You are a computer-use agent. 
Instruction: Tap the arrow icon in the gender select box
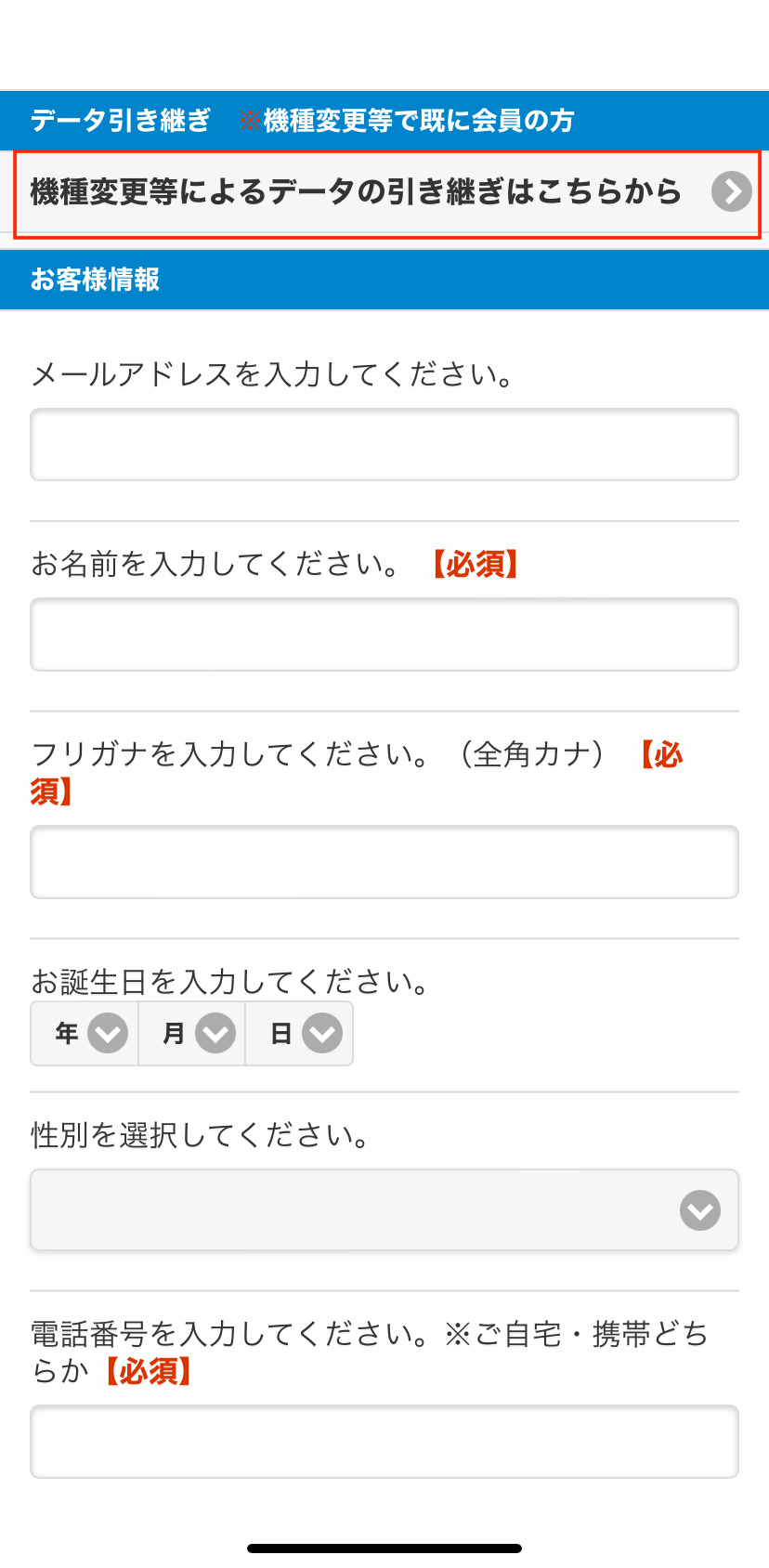click(x=699, y=1210)
